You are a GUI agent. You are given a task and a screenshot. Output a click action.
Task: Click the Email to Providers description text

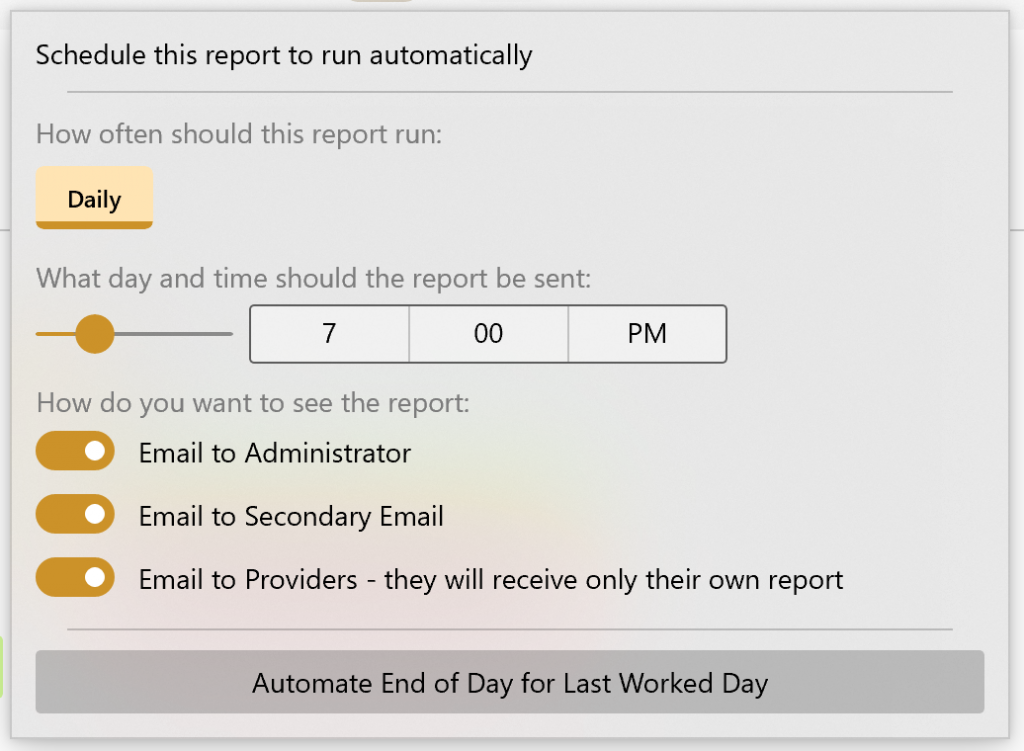(x=491, y=579)
